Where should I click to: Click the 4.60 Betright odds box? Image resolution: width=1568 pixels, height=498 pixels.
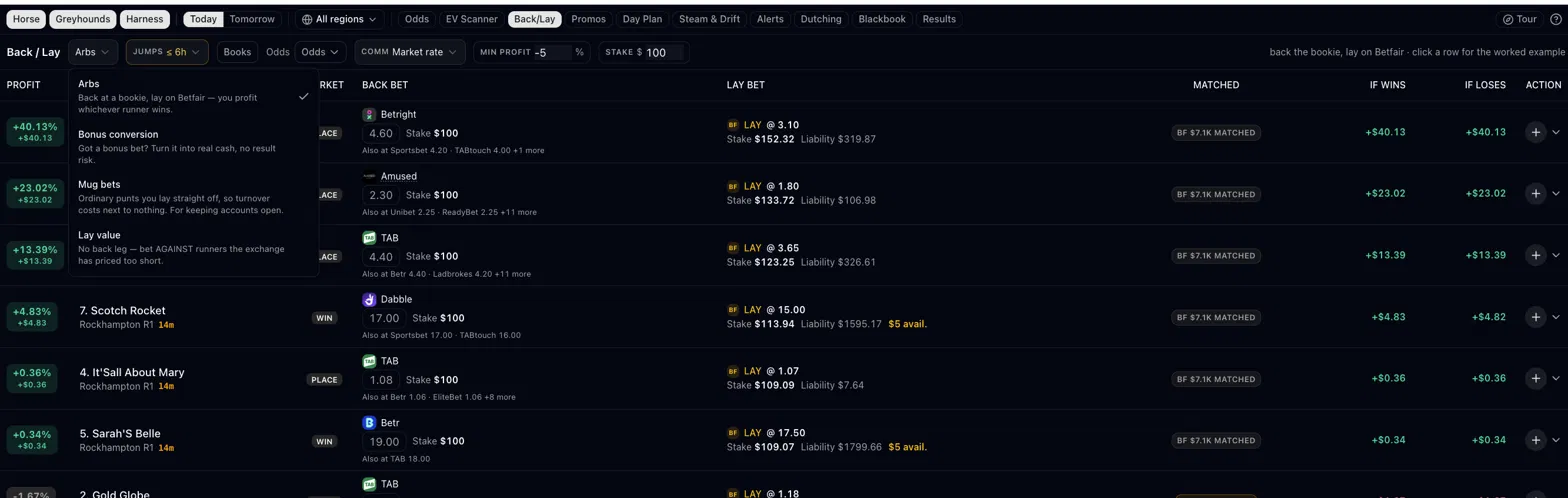(381, 133)
